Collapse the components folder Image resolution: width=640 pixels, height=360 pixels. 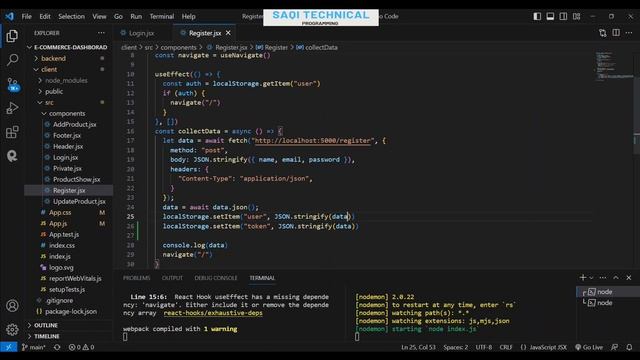[68, 113]
